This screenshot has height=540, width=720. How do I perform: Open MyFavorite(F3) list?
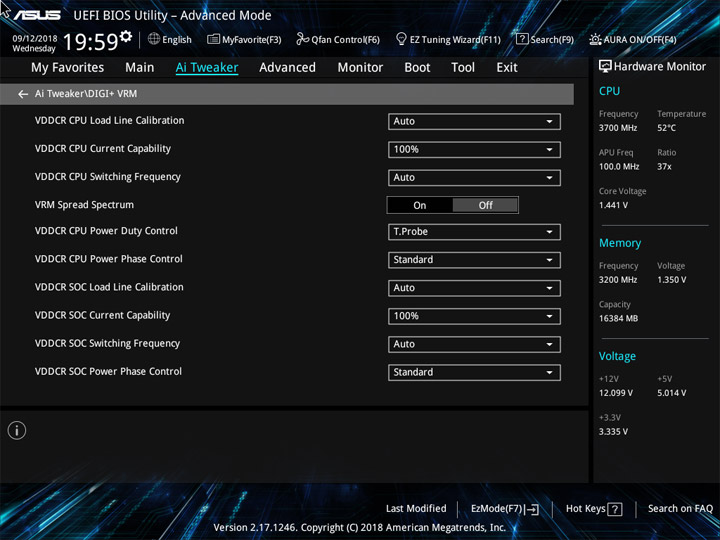tap(244, 39)
